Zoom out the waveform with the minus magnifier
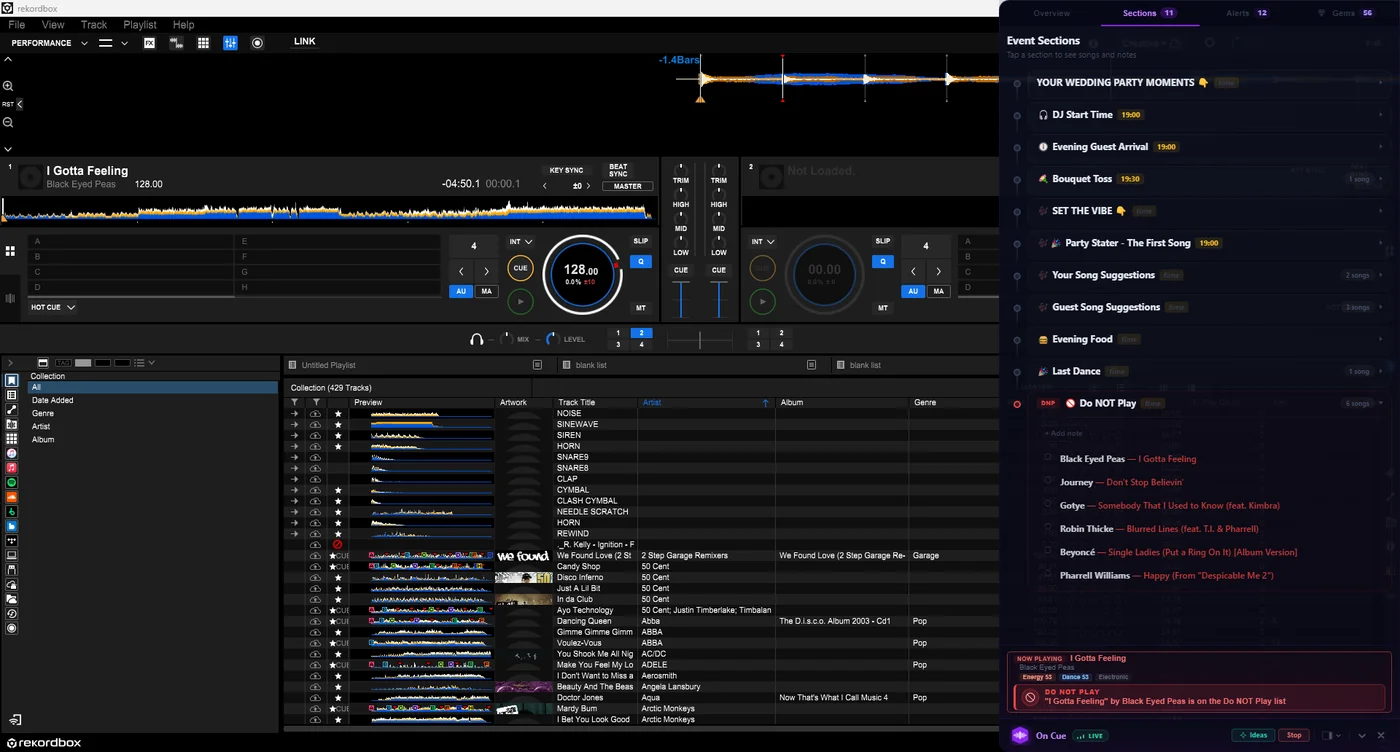Image resolution: width=1400 pixels, height=752 pixels. (x=8, y=122)
